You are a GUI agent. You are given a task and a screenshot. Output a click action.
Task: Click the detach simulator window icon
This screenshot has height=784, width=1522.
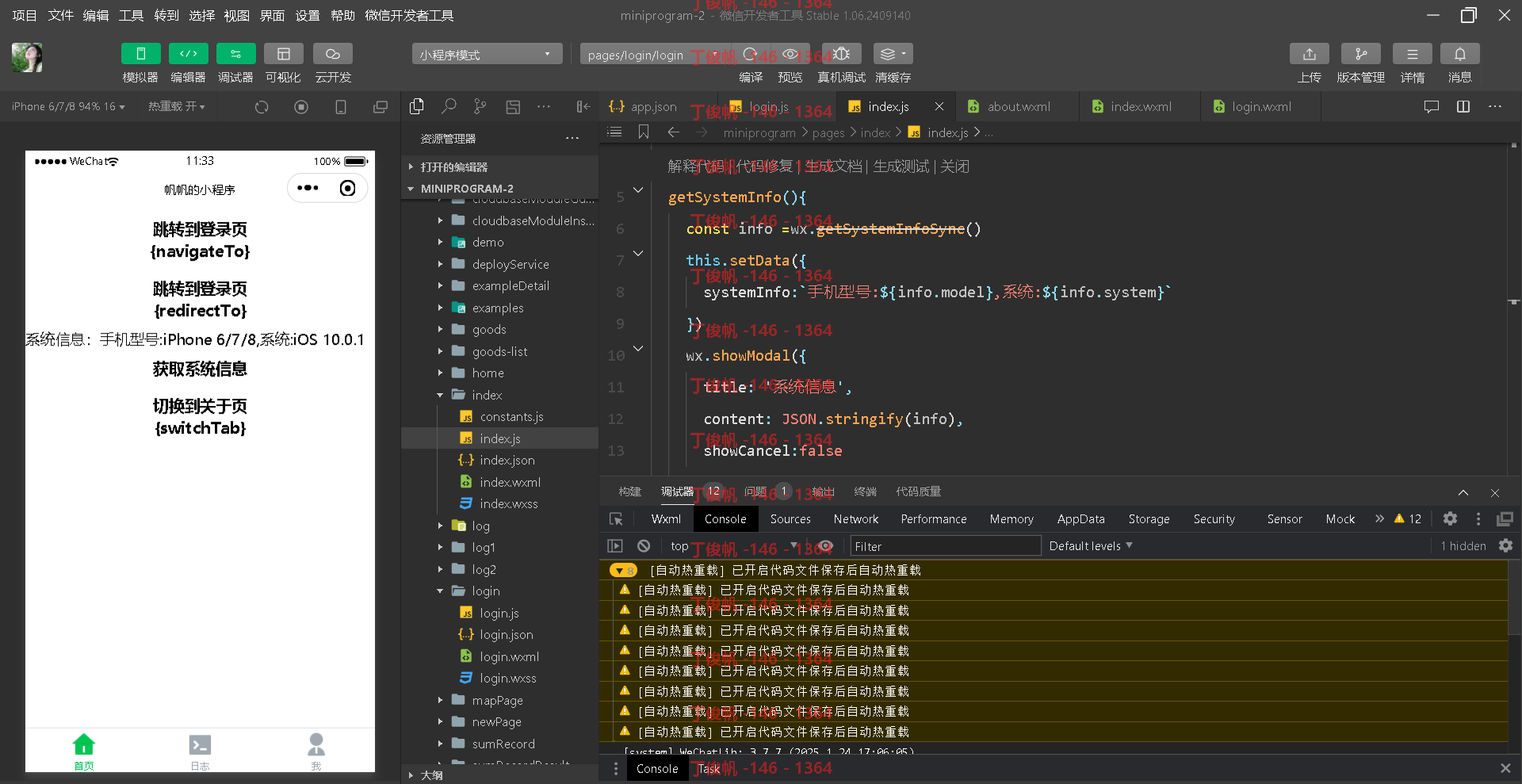tap(380, 107)
